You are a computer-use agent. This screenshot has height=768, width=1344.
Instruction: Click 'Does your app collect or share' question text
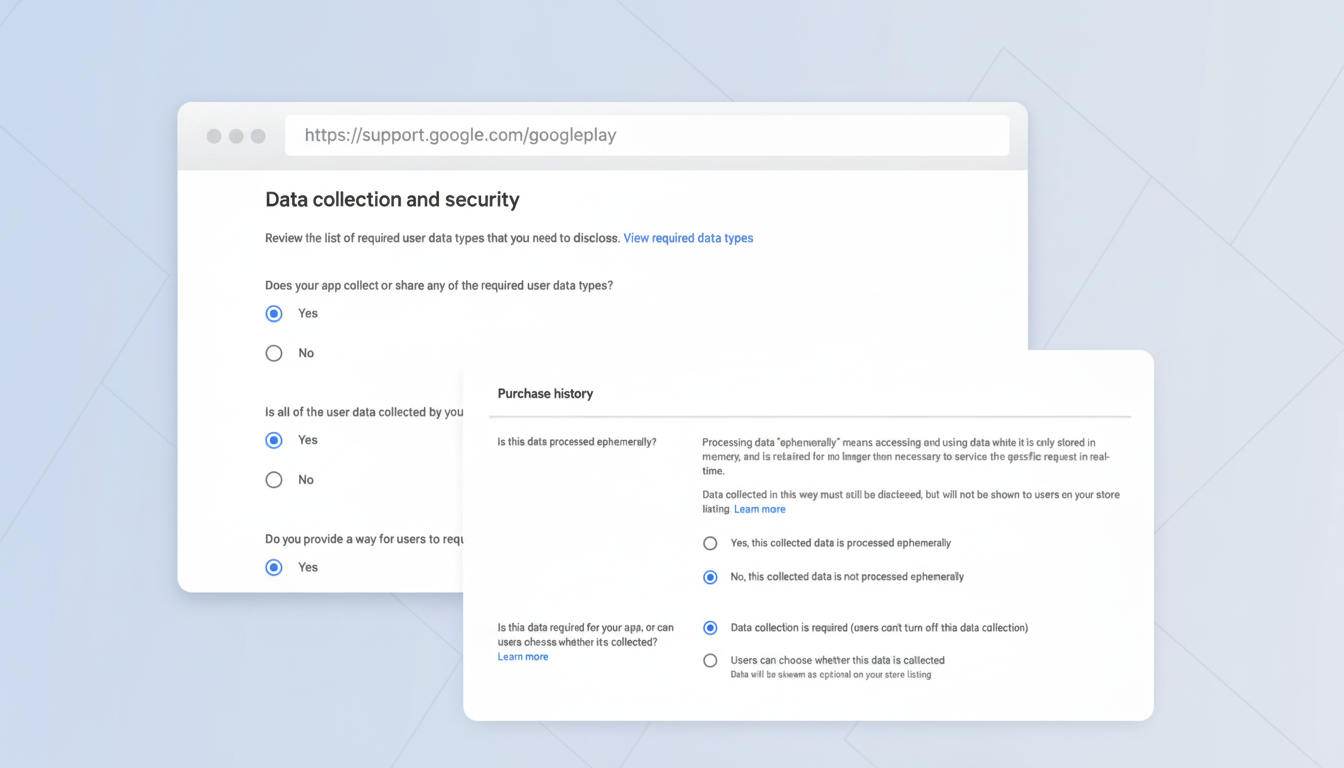(438, 285)
